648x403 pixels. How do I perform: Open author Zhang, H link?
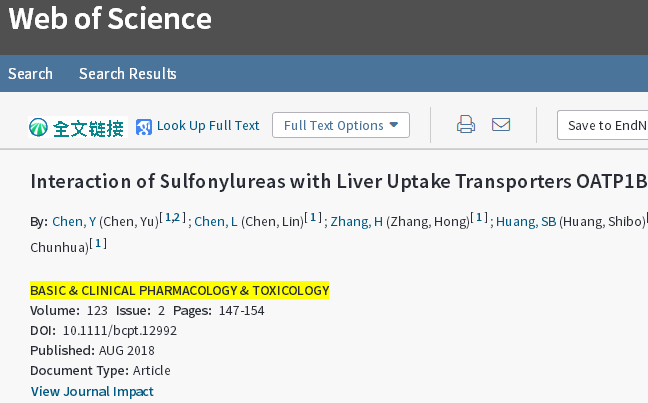357,221
